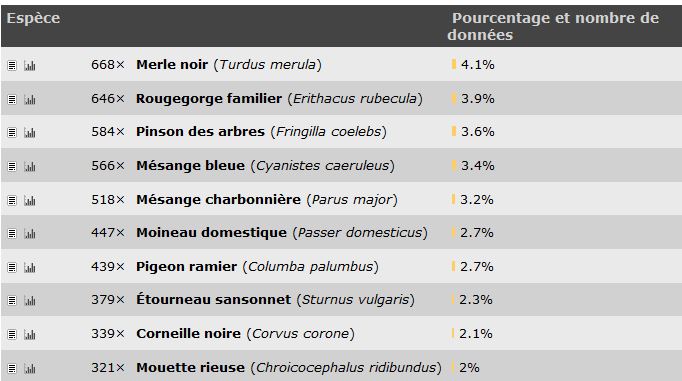
Task: Click the Espèce column header
Action: tap(33, 18)
